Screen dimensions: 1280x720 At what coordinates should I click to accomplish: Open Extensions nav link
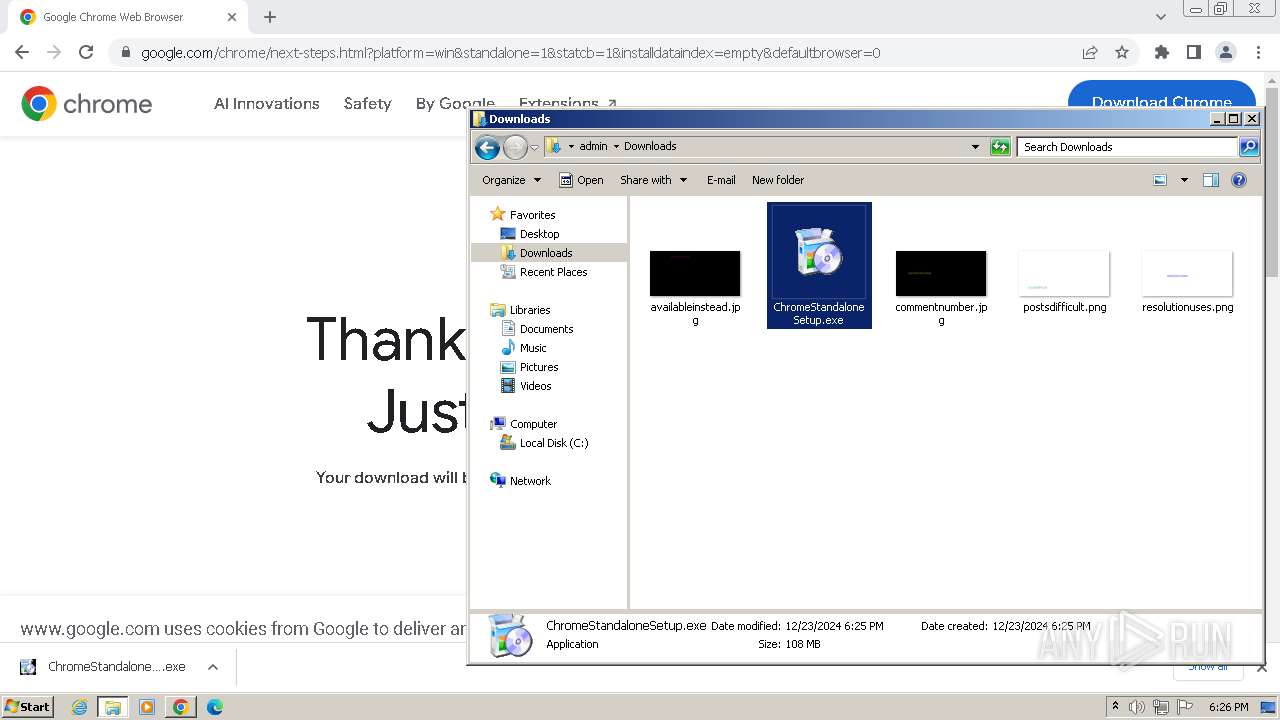tap(568, 103)
